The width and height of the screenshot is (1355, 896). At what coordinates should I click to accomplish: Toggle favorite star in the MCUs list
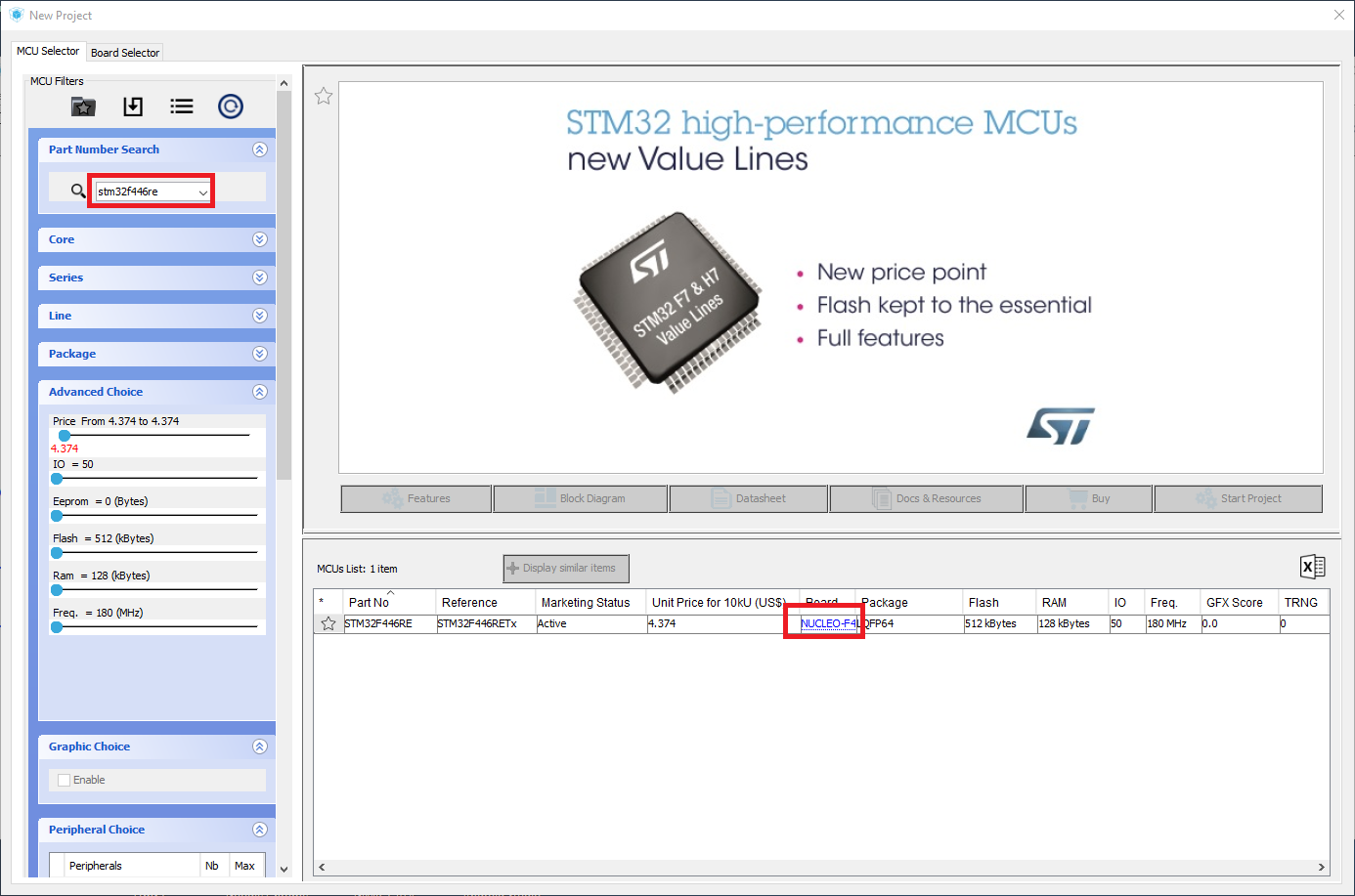click(328, 622)
